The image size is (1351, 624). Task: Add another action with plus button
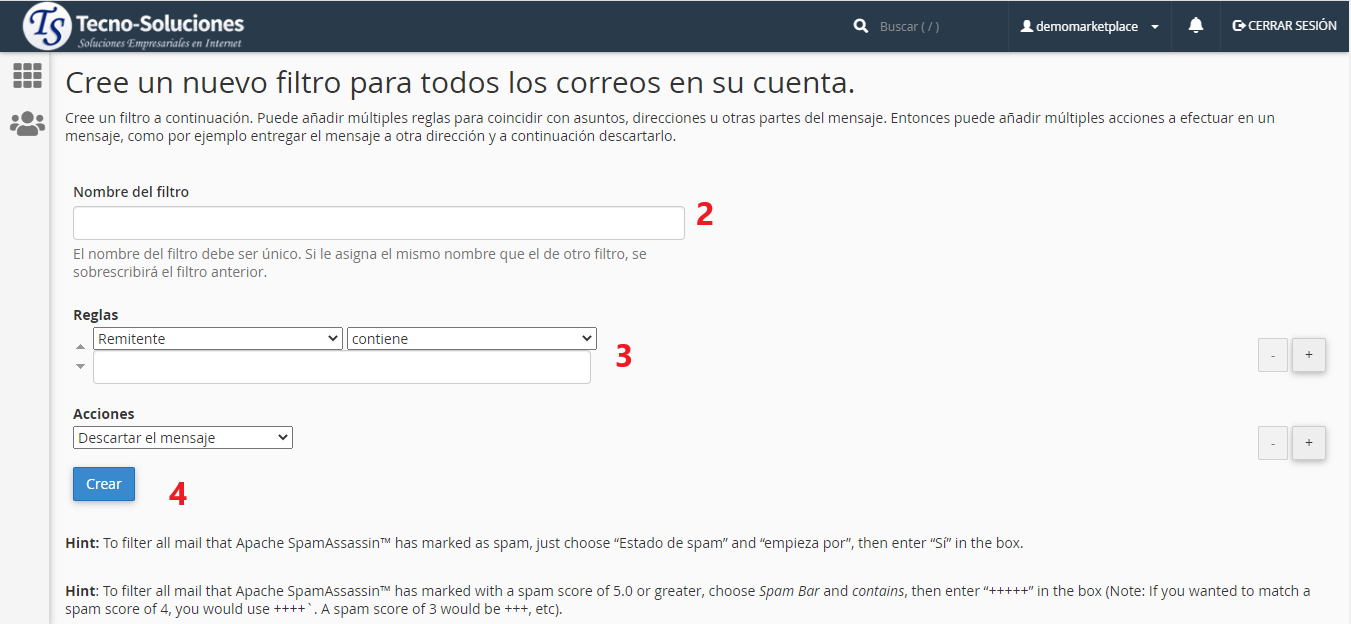point(1308,443)
